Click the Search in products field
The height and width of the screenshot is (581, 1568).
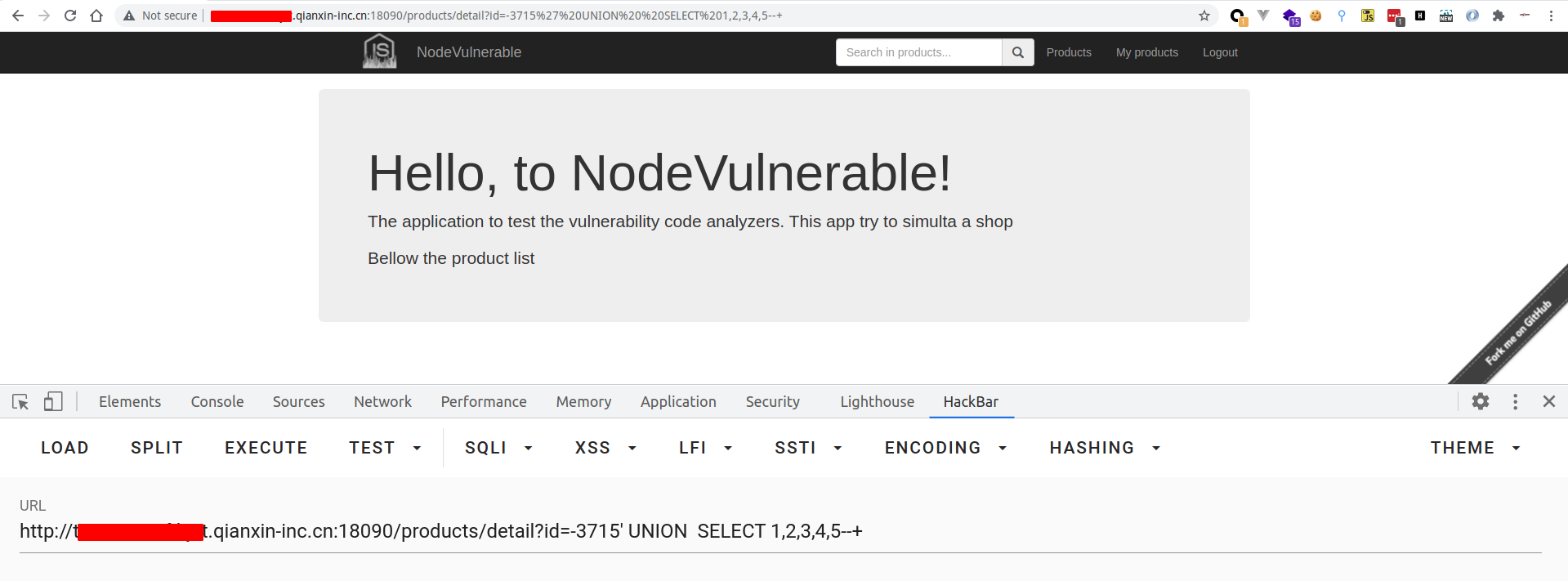pos(918,52)
